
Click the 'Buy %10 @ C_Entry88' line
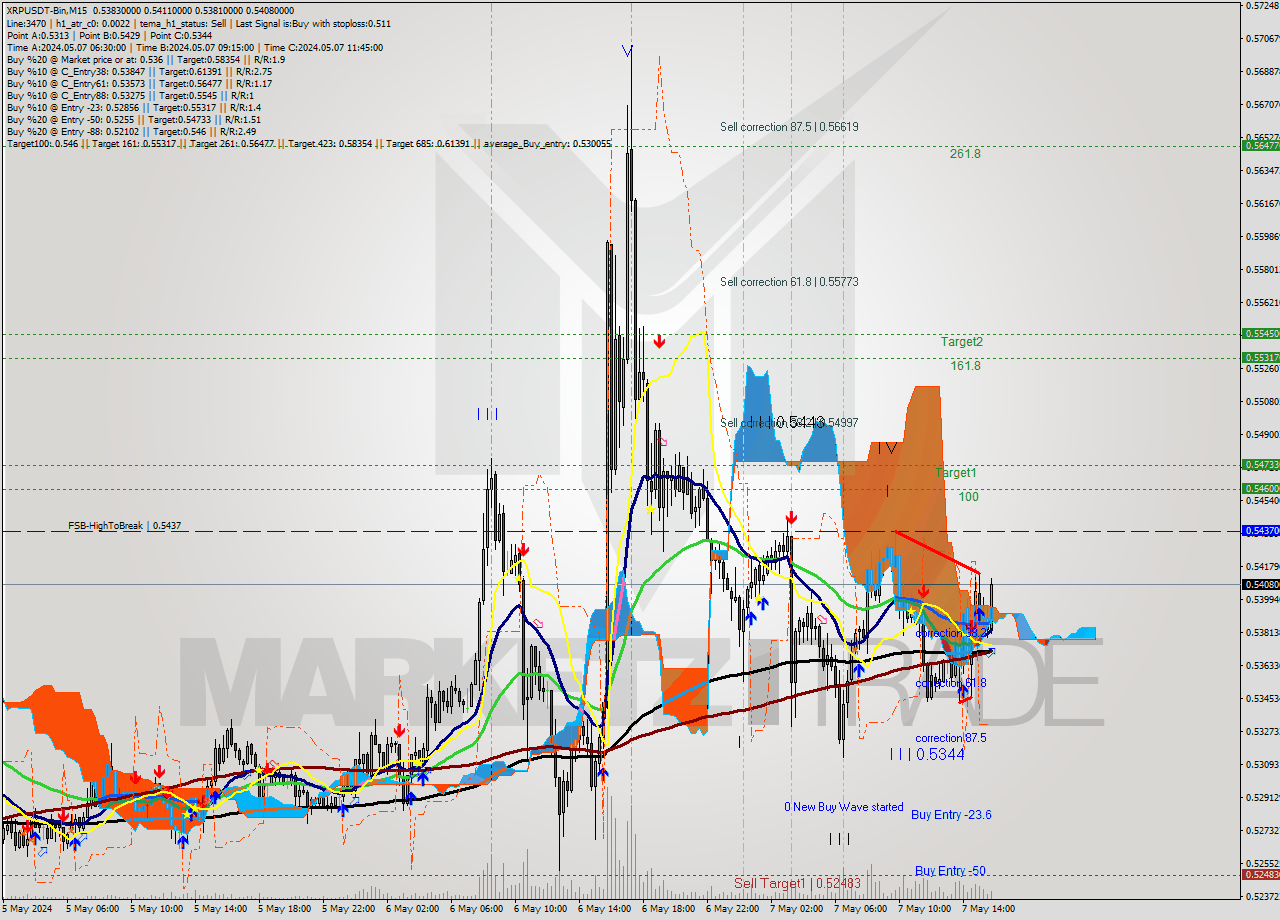(129, 95)
